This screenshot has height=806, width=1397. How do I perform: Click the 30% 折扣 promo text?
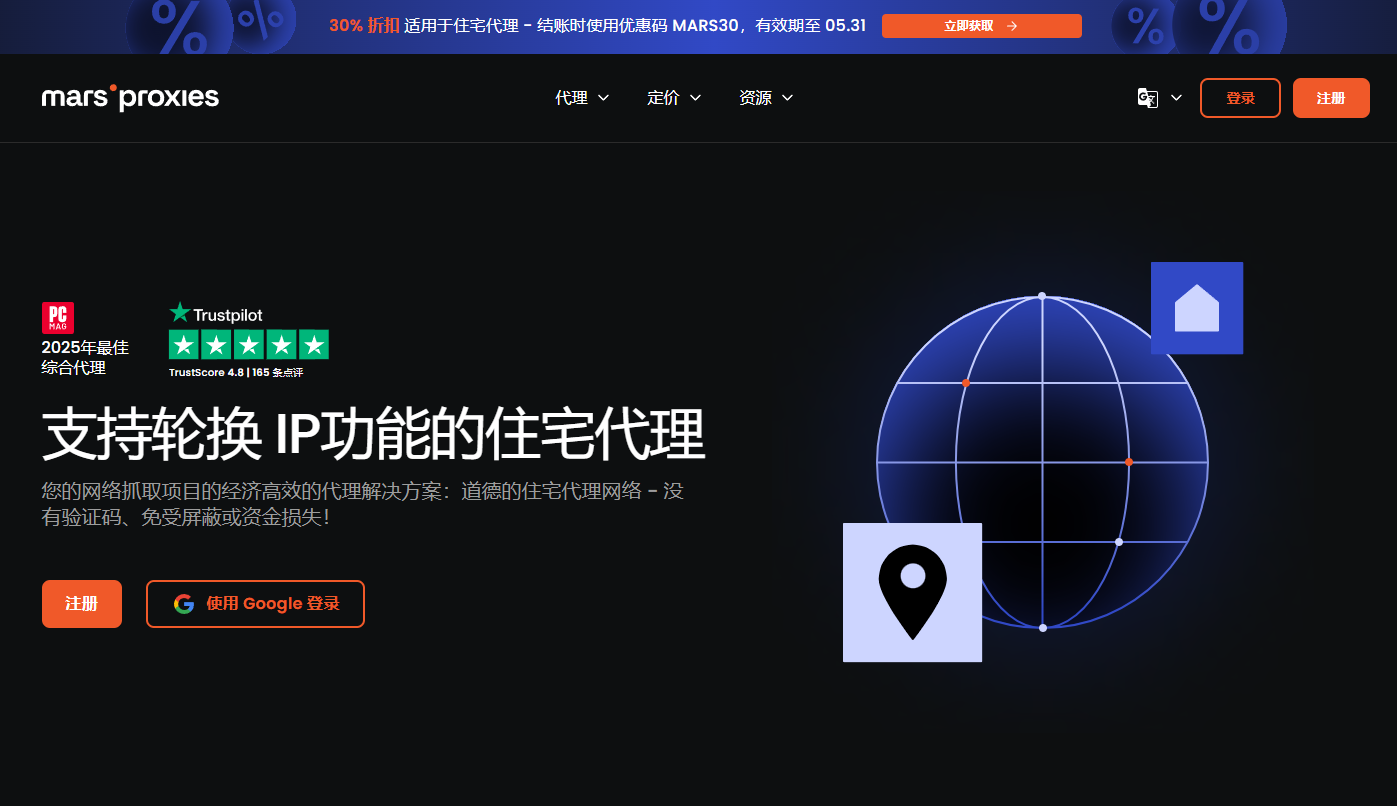click(364, 26)
